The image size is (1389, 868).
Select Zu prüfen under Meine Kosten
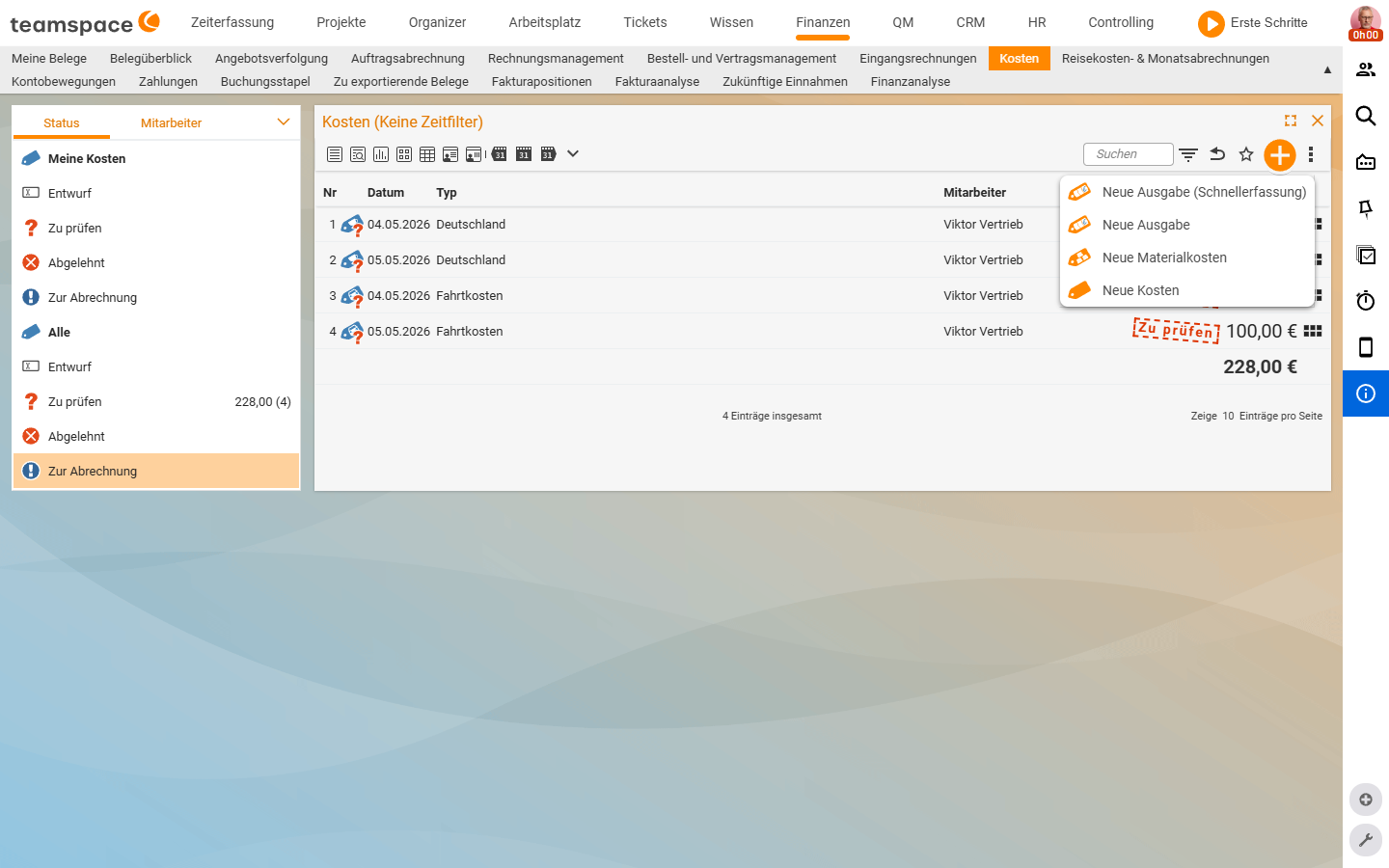coord(156,228)
